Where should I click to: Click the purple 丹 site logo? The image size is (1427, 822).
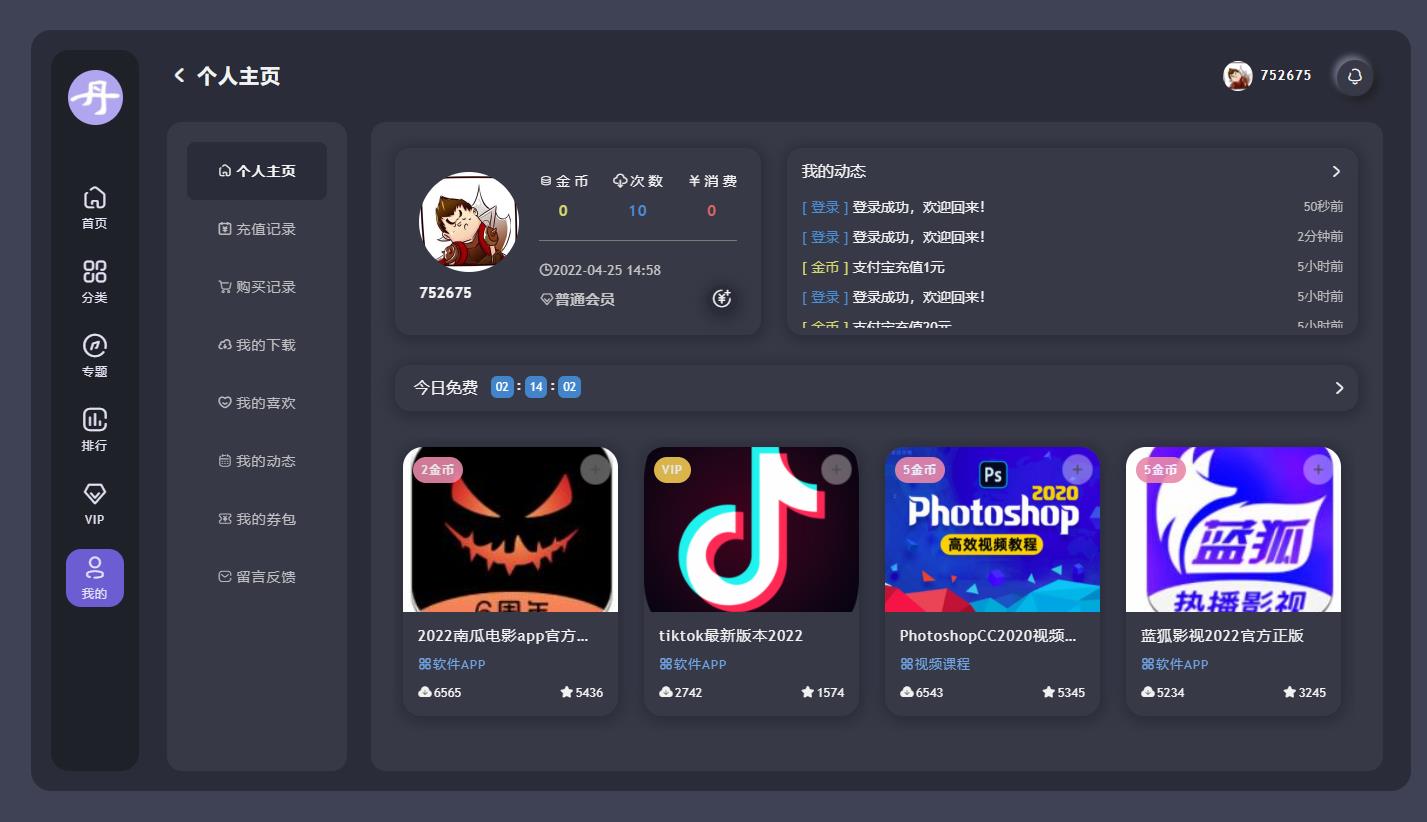tap(95, 98)
